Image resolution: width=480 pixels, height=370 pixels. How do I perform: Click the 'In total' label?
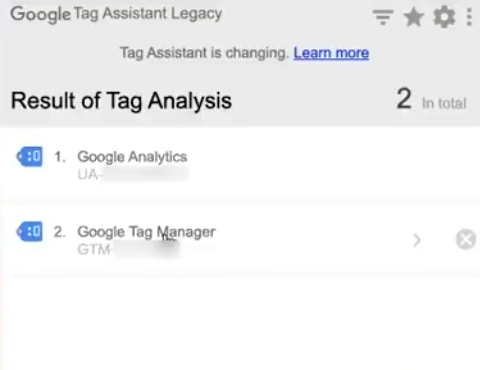coord(444,103)
